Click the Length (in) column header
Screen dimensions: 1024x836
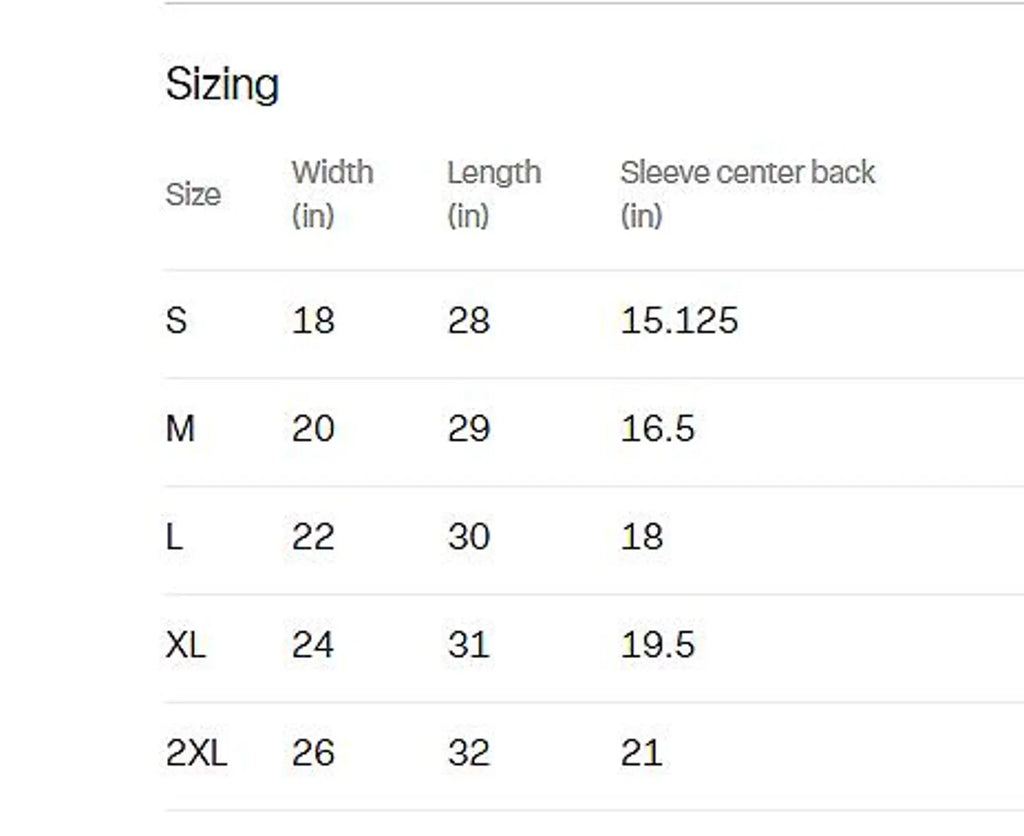[x=494, y=194]
